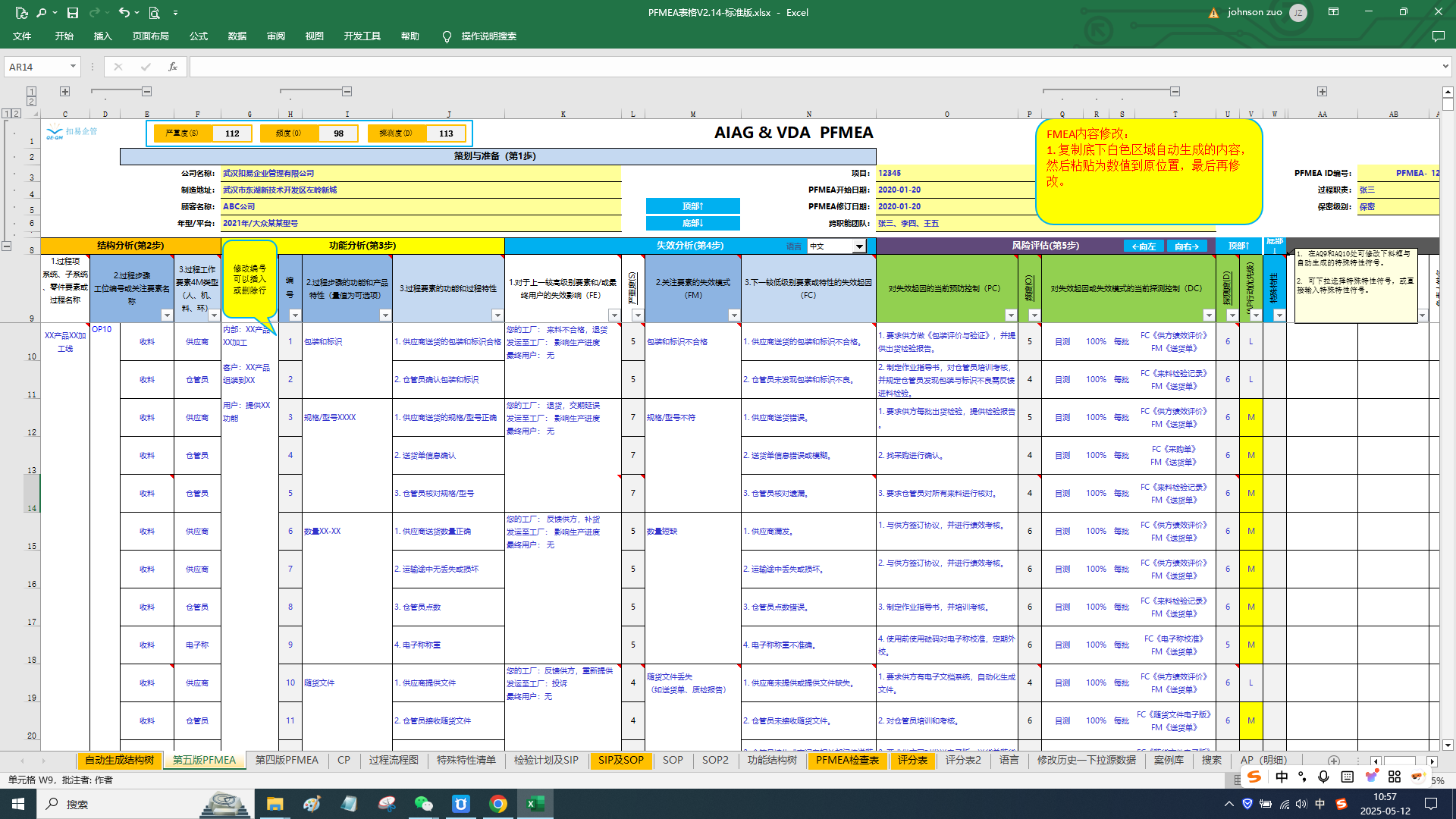
Task: Click the volume icon in system tray
Action: pyautogui.click(x=1301, y=804)
